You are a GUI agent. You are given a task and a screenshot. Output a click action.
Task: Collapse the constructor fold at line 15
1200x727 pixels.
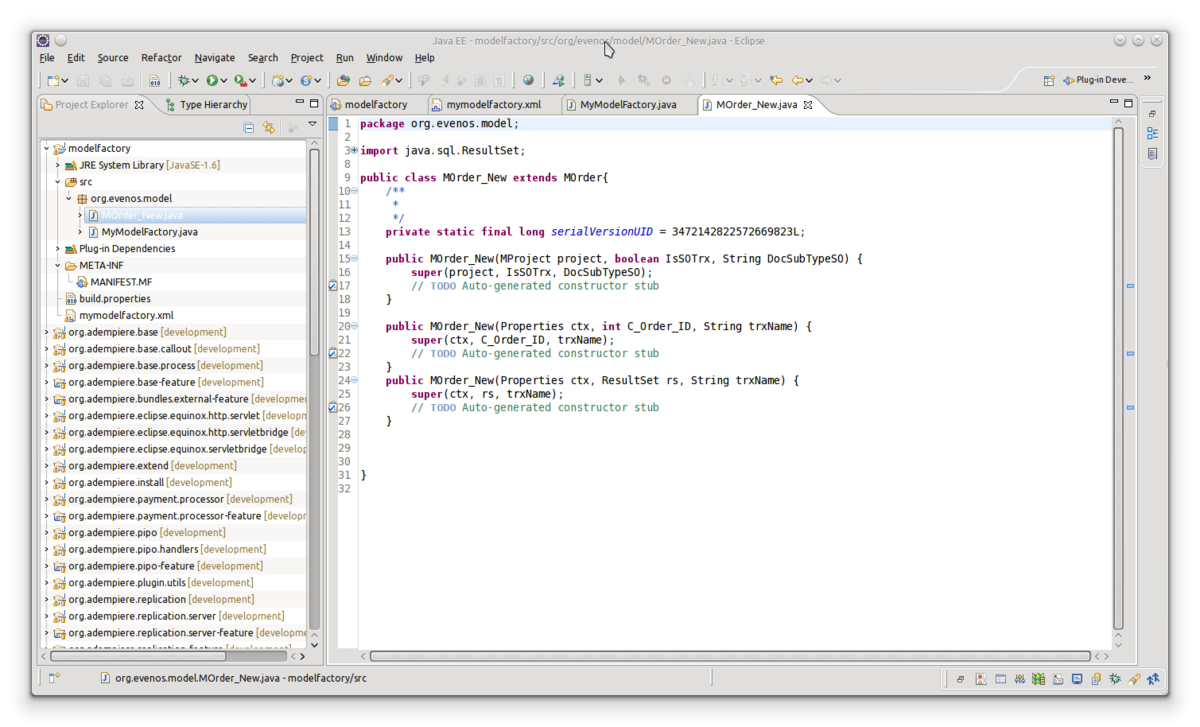354,259
